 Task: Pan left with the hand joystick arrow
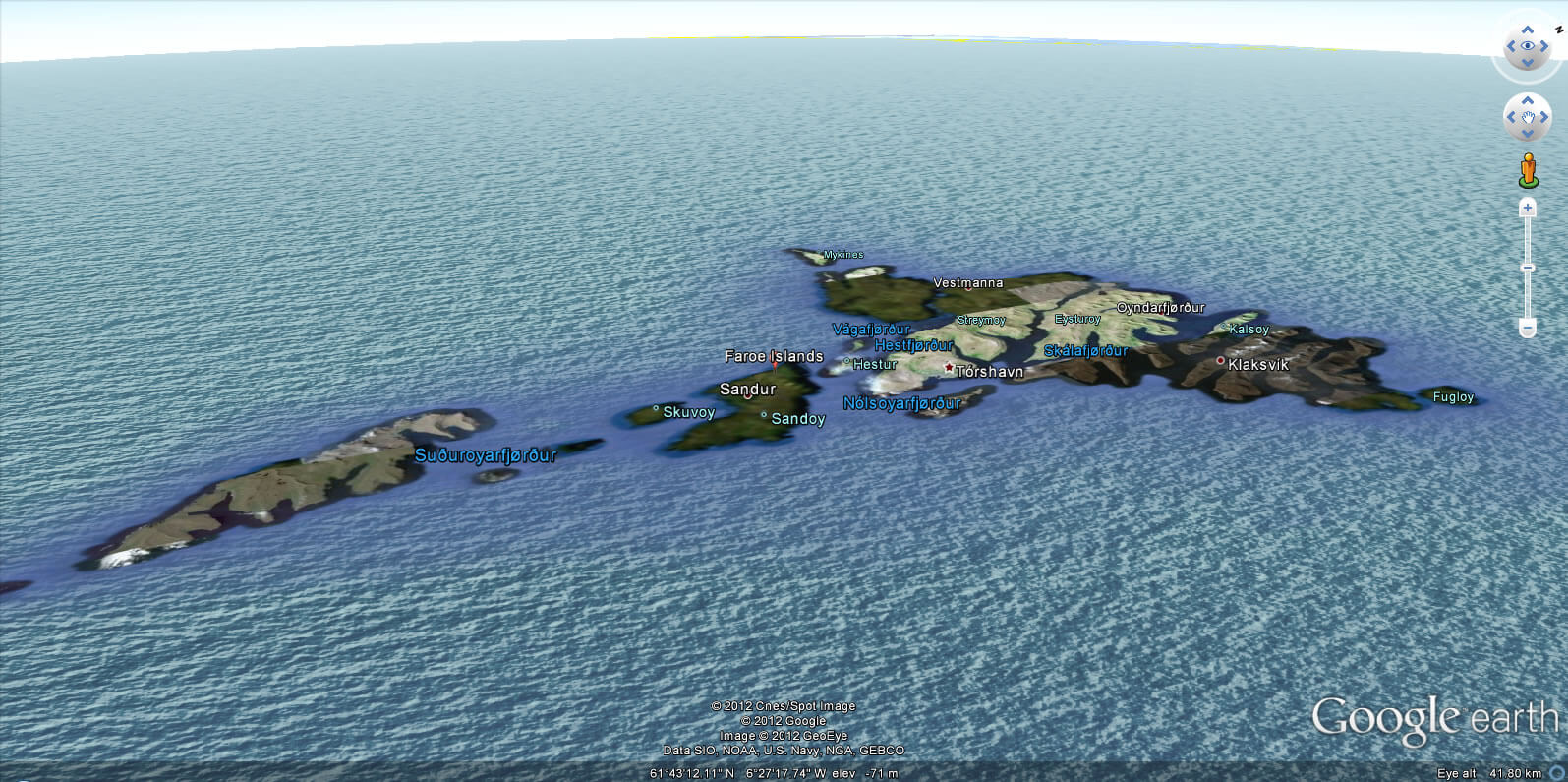pos(1512,117)
